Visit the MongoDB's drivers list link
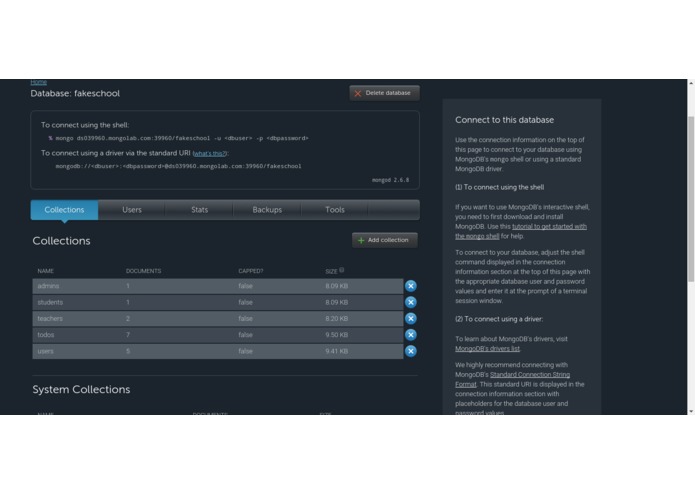 pyautogui.click(x=487, y=349)
